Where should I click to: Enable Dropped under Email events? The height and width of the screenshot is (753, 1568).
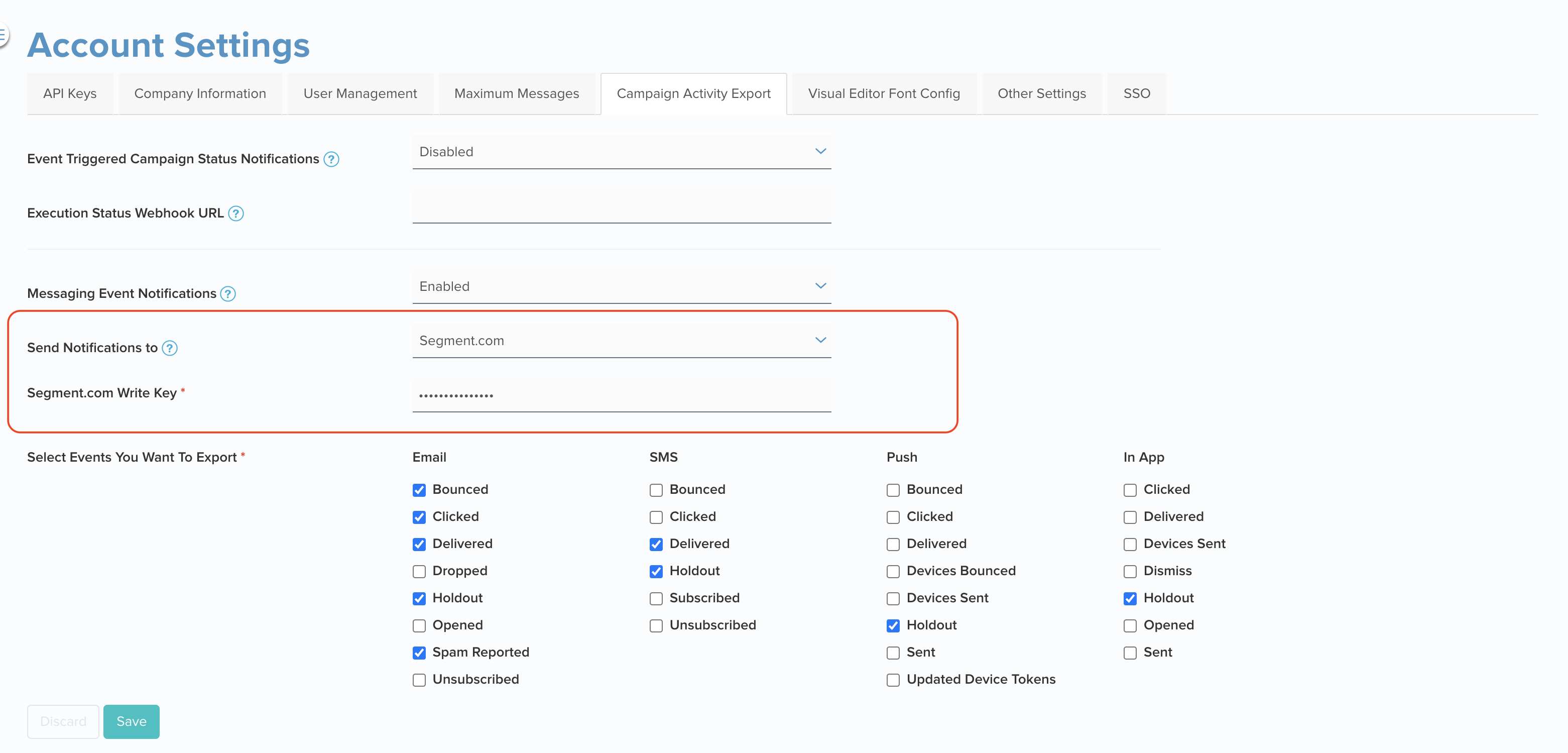click(419, 572)
